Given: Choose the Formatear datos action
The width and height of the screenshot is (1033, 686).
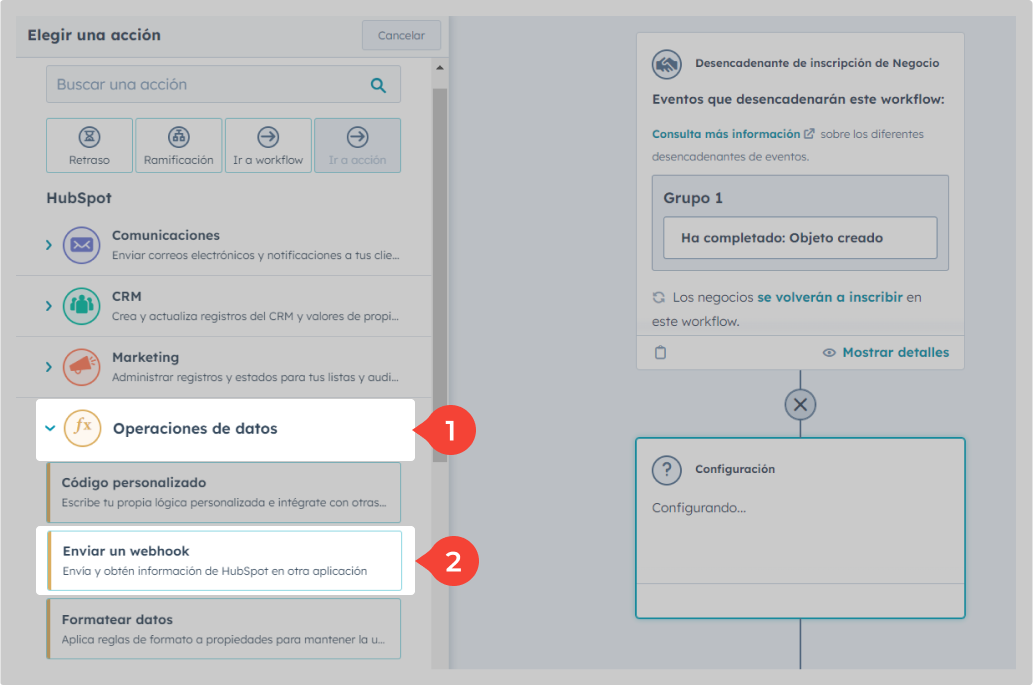Looking at the screenshot, I should click(x=224, y=629).
